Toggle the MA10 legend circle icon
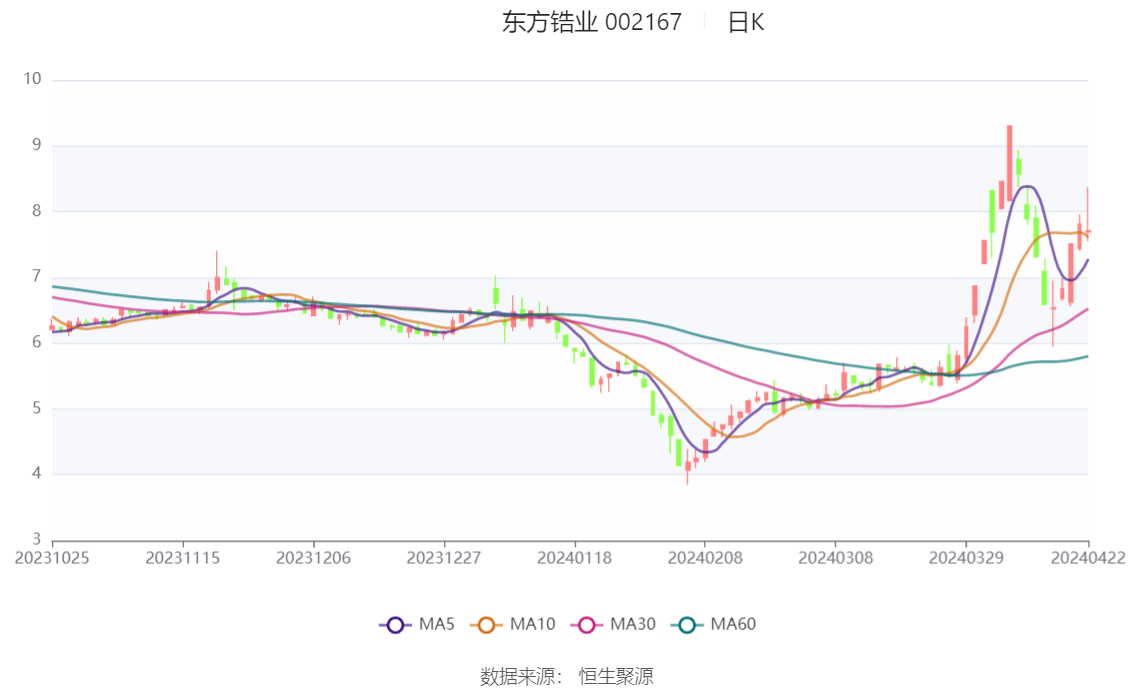The height and width of the screenshot is (689, 1134). [x=486, y=625]
